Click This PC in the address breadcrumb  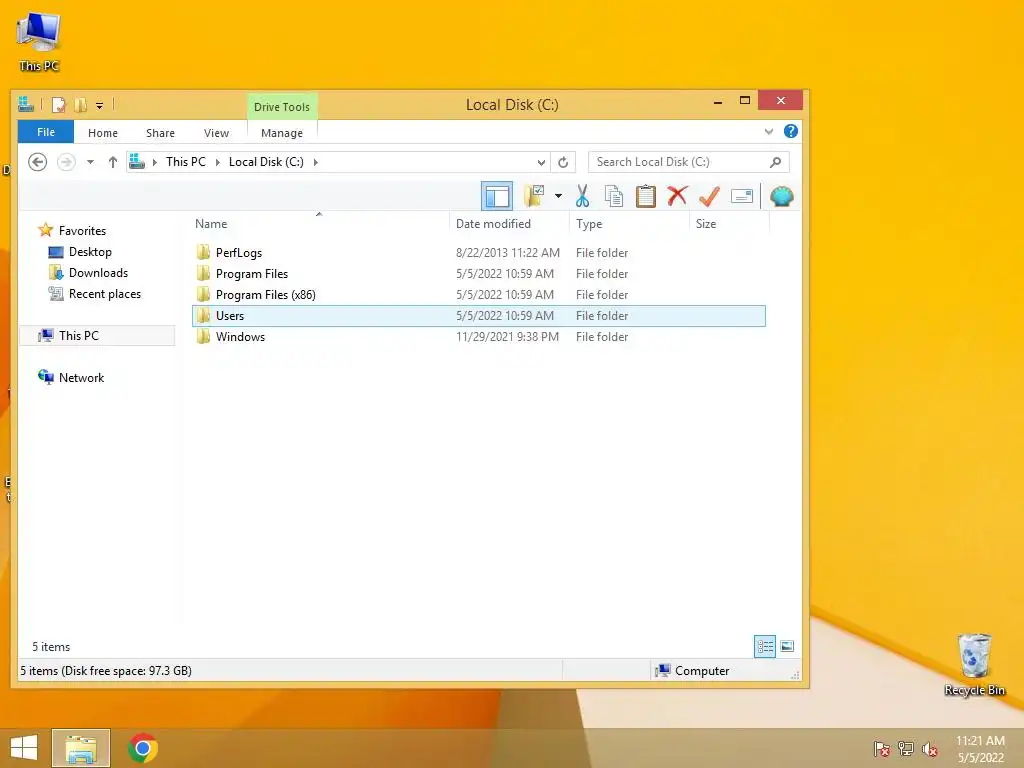coord(185,162)
